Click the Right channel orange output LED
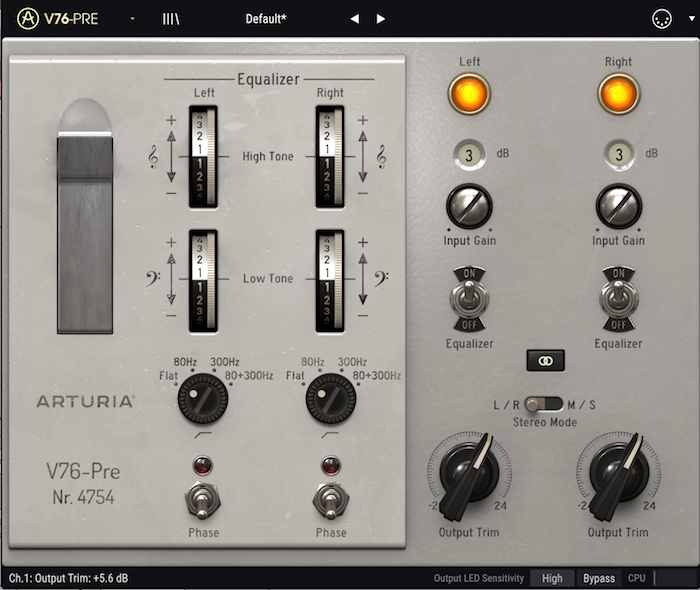 click(618, 94)
